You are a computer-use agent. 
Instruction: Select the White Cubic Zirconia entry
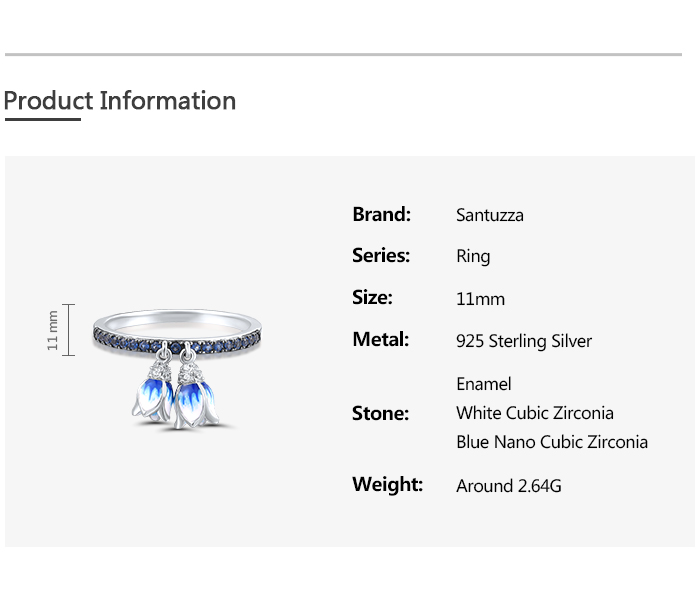pos(535,413)
